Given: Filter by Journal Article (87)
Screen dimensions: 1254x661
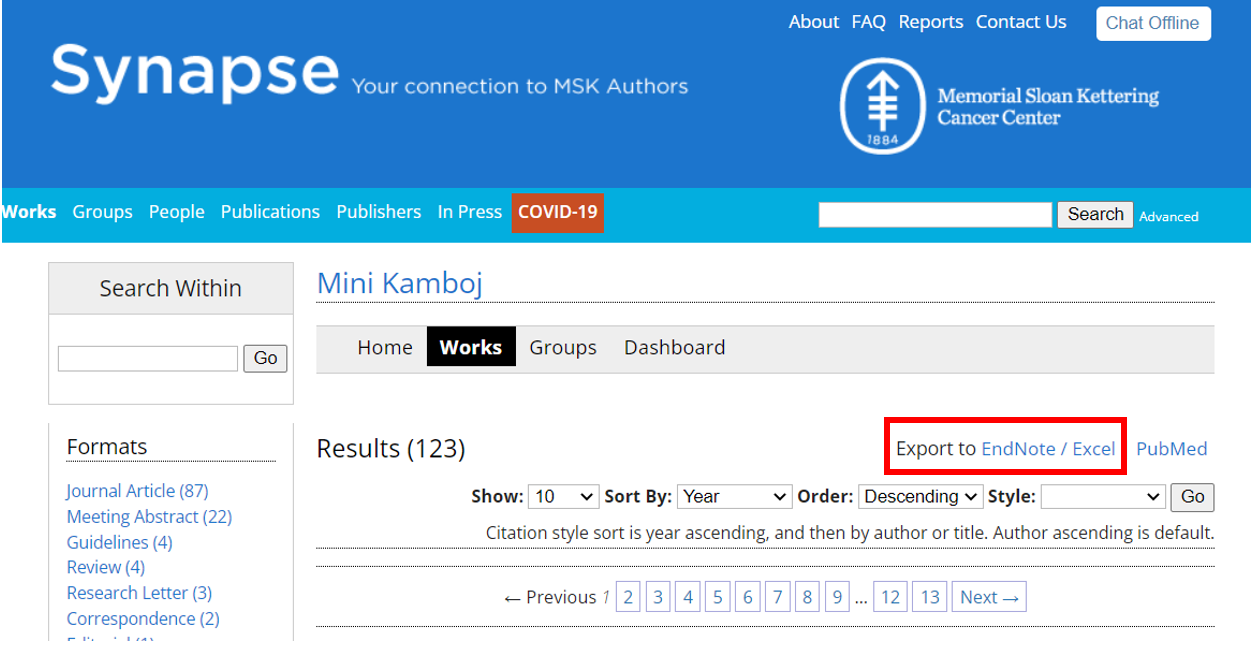Looking at the screenshot, I should pos(137,491).
